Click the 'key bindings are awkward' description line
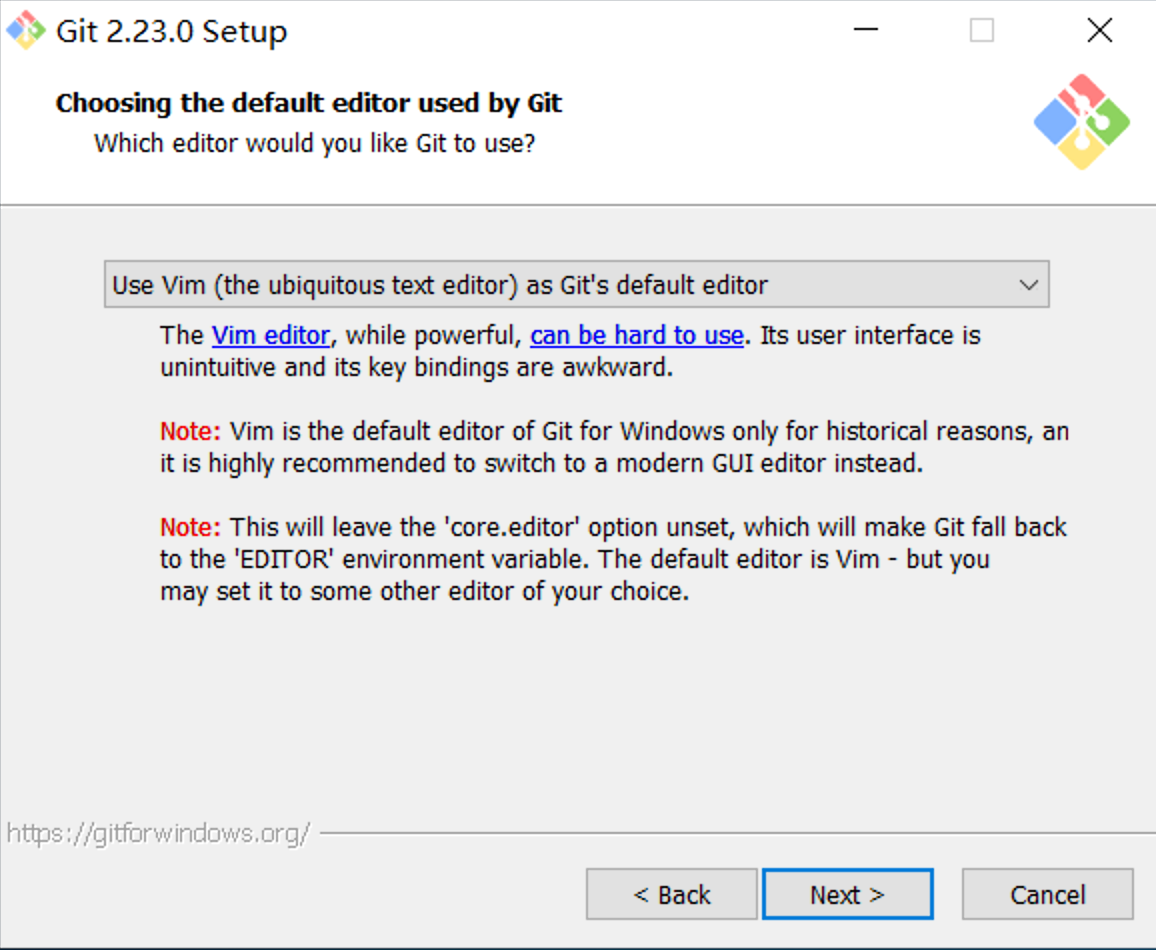Screen dimensions: 1156x950 click(x=417, y=367)
